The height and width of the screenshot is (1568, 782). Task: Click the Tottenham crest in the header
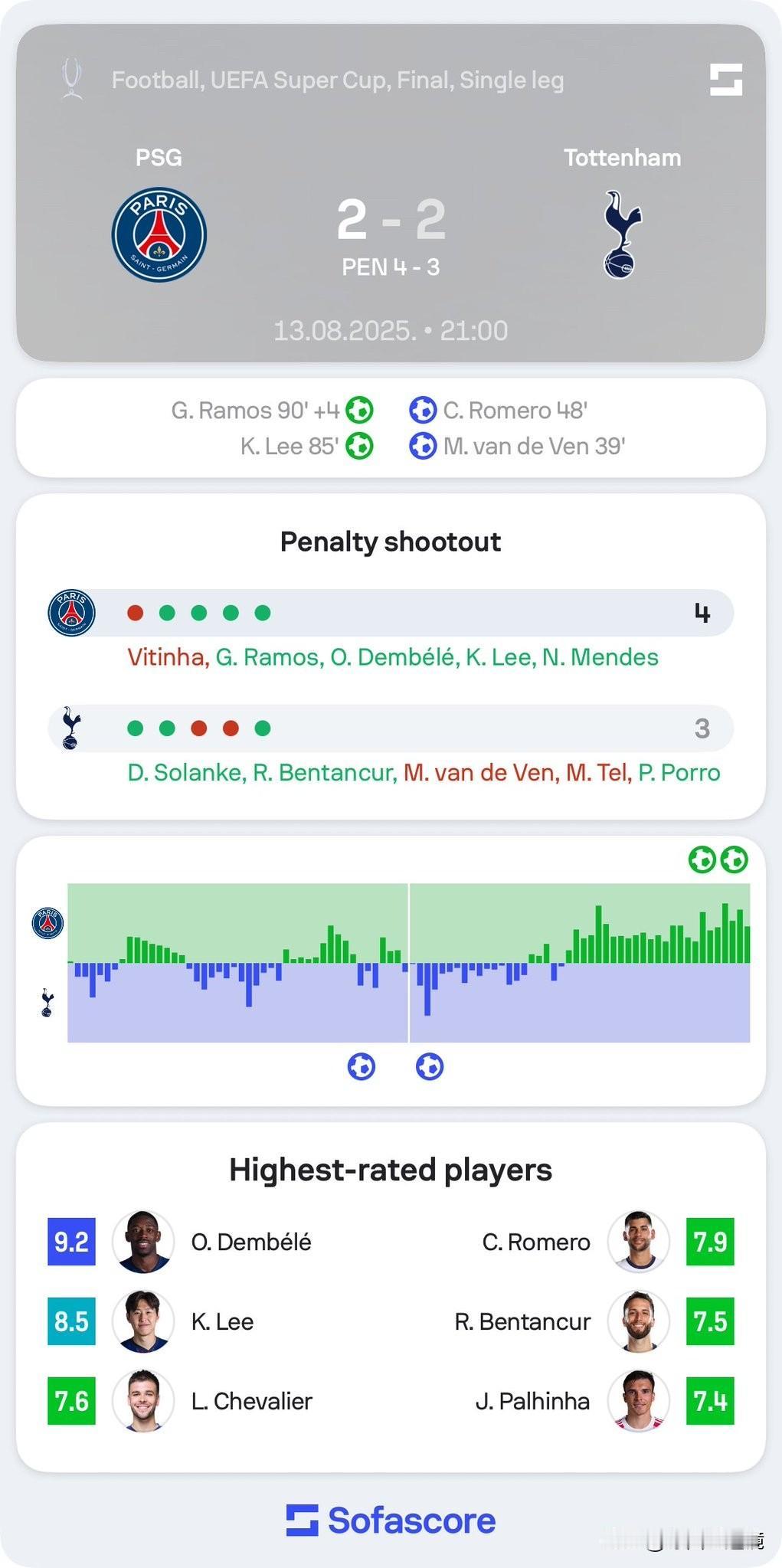[622, 234]
